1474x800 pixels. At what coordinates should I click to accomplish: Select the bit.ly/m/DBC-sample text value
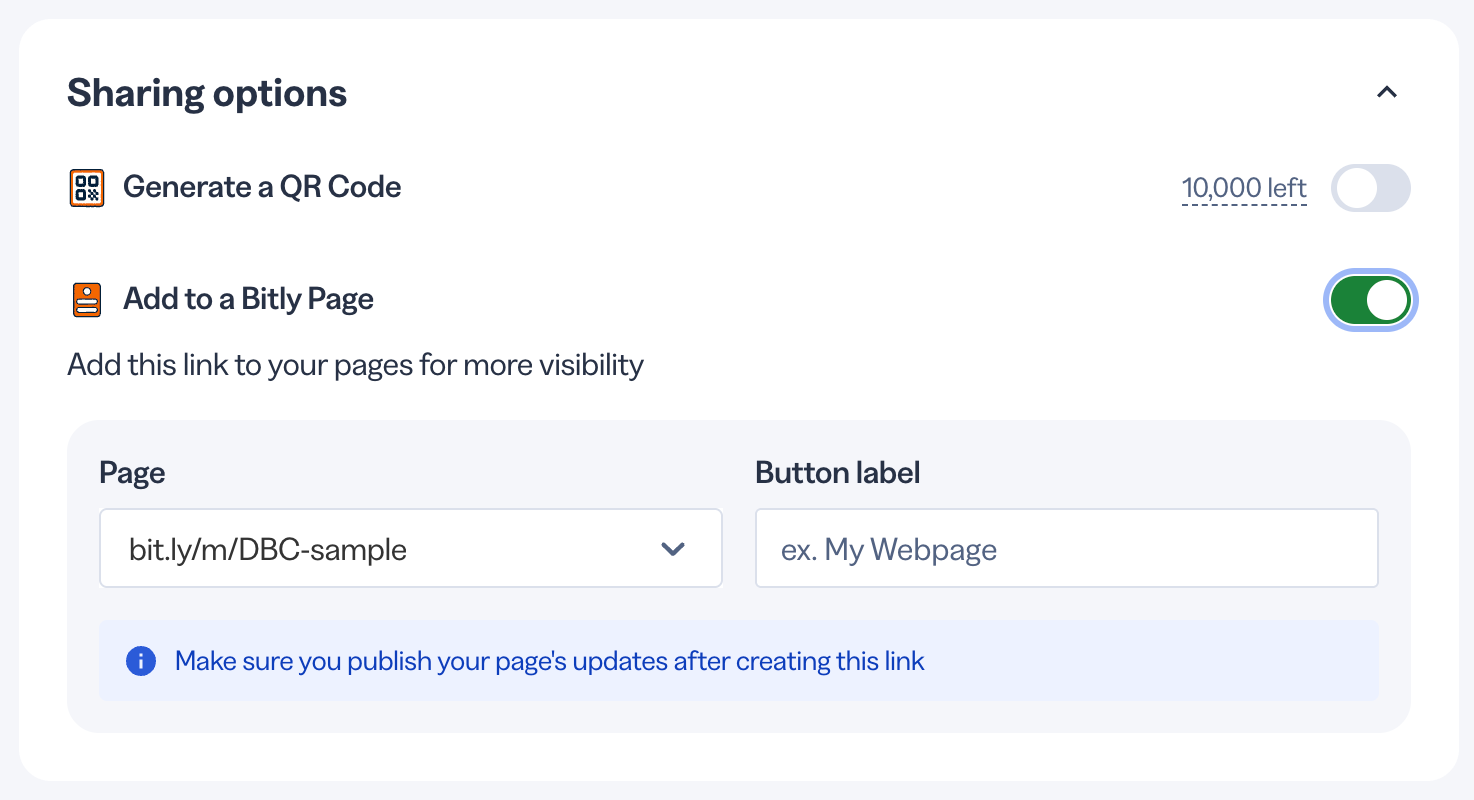268,549
